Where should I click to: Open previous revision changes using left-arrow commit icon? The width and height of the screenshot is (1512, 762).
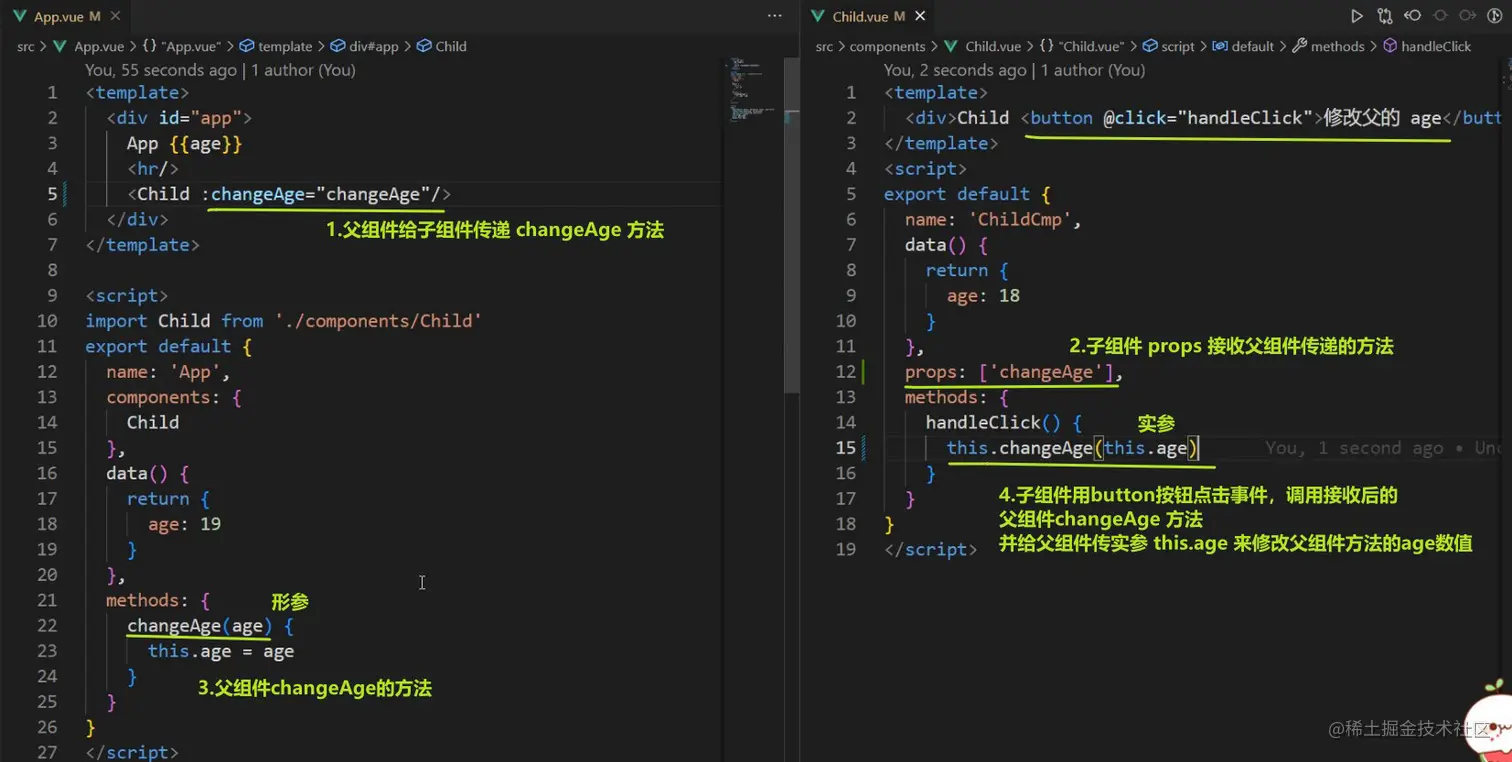[x=1412, y=16]
